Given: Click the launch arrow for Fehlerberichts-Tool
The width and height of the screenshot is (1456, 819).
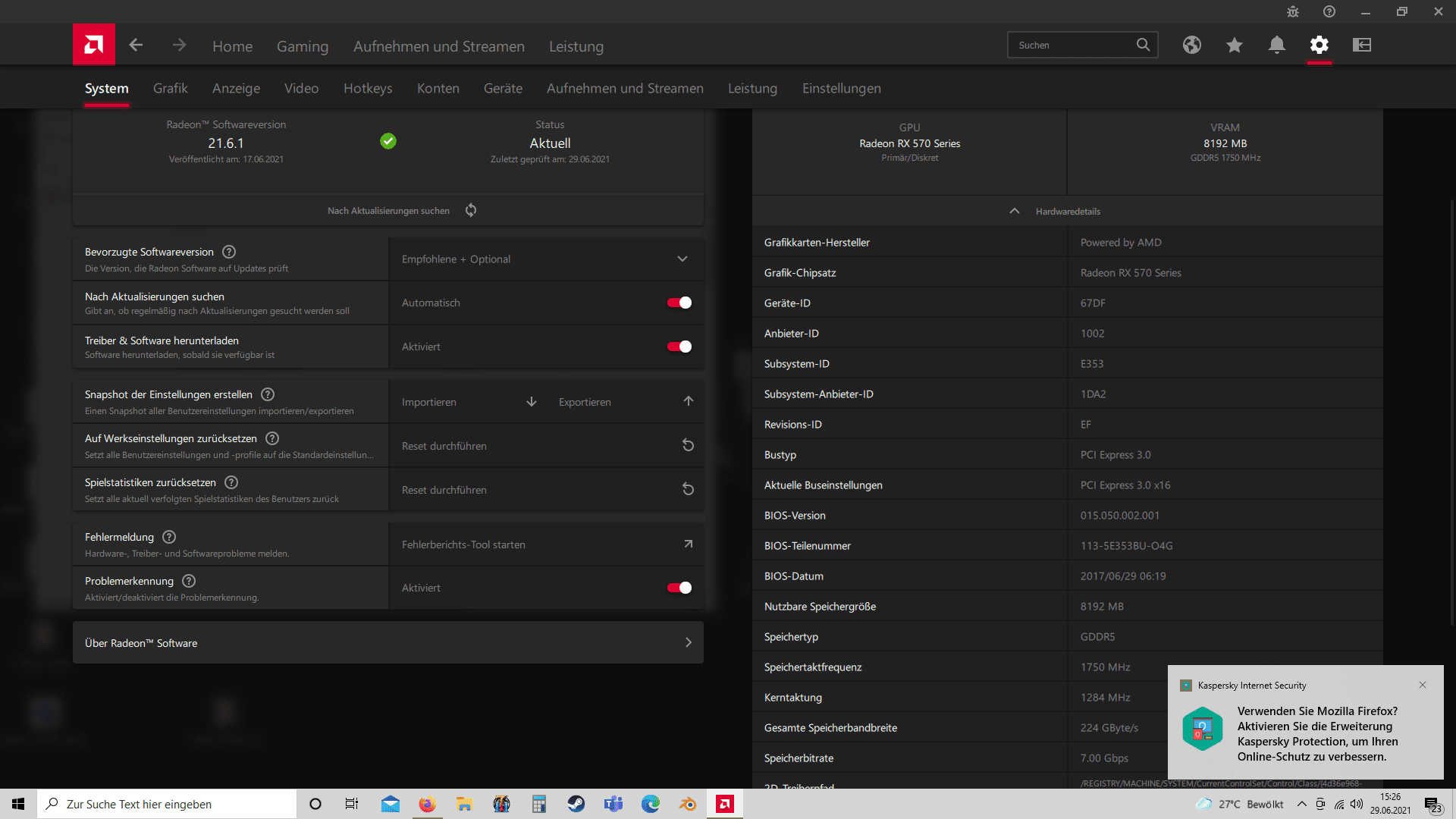Looking at the screenshot, I should coord(688,544).
